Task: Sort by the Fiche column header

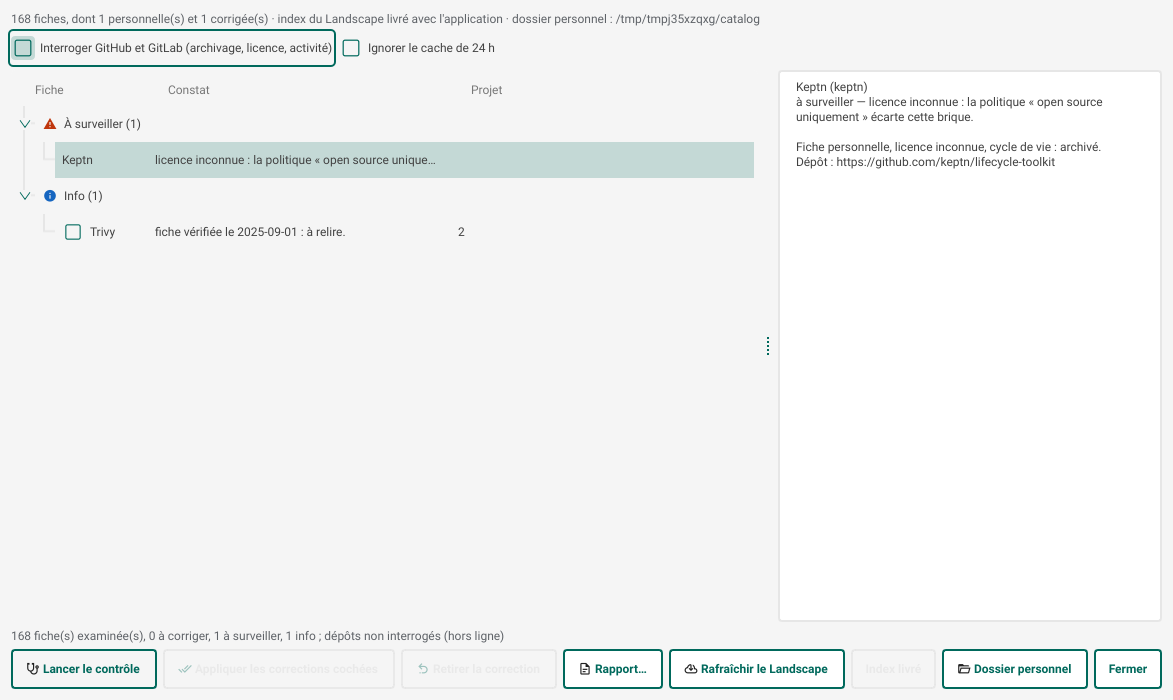Action: click(x=49, y=90)
